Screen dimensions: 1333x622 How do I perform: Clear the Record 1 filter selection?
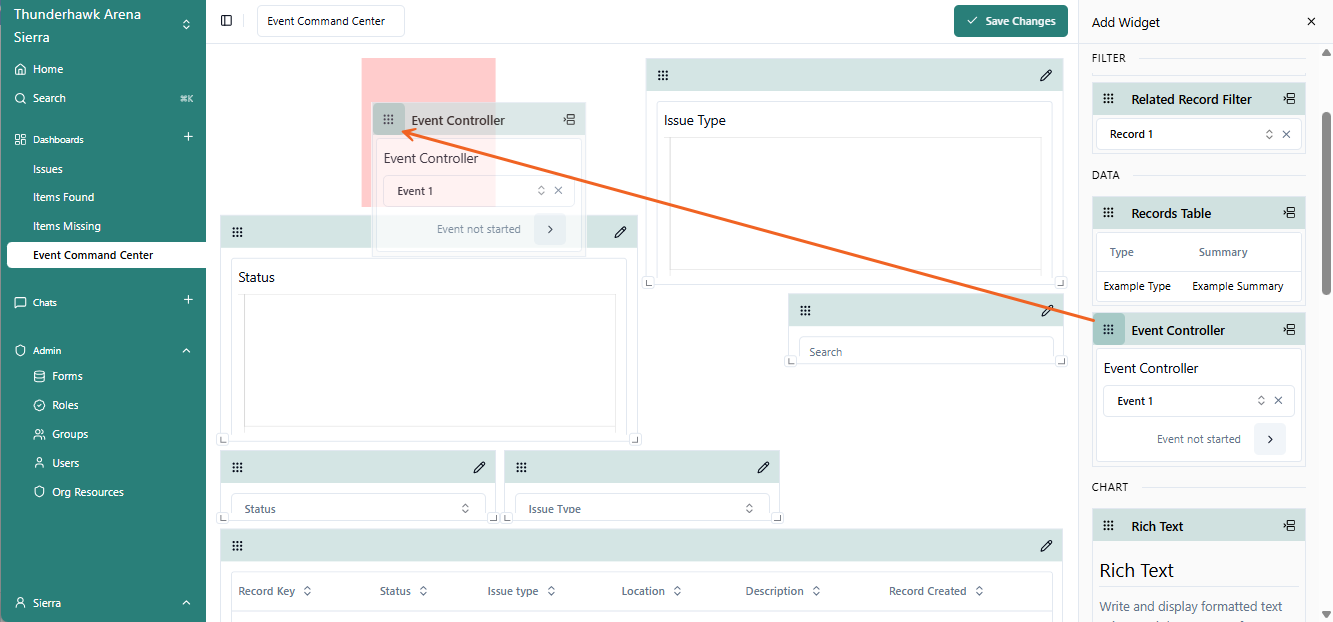(x=1286, y=134)
